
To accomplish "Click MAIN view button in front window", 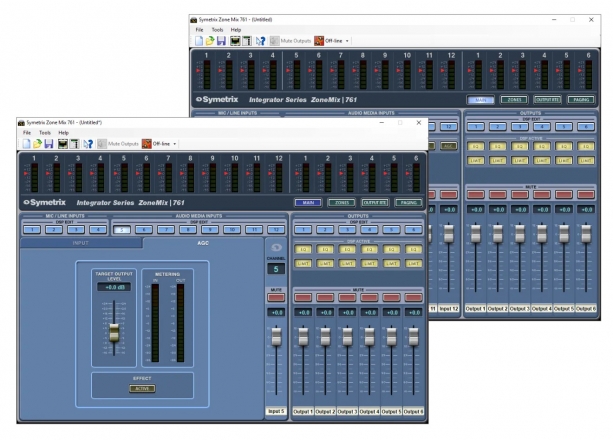I will click(x=308, y=203).
